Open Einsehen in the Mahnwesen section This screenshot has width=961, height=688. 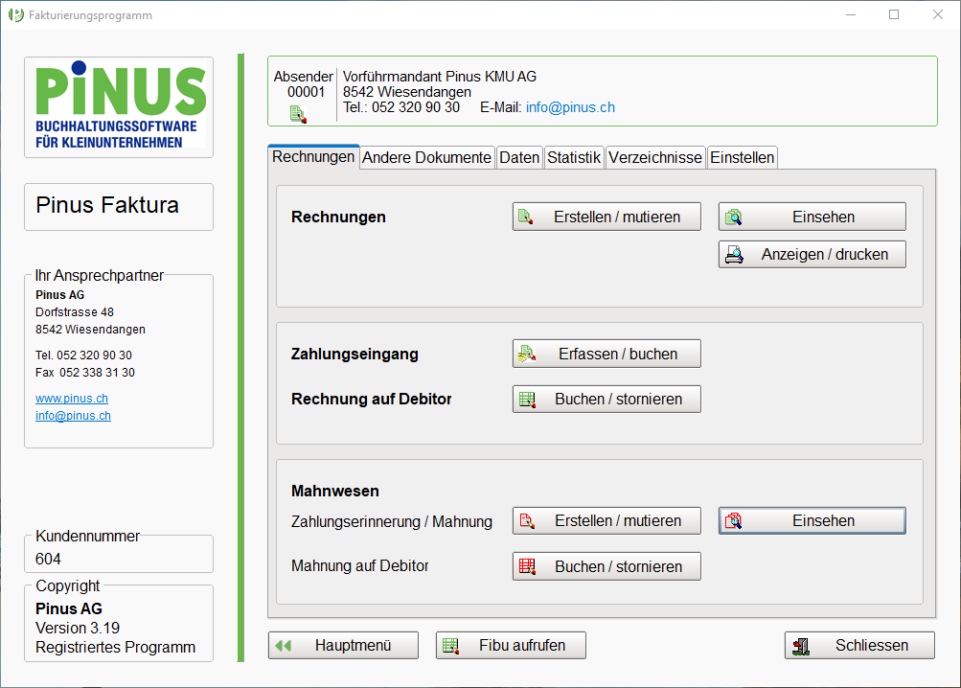[811, 521]
